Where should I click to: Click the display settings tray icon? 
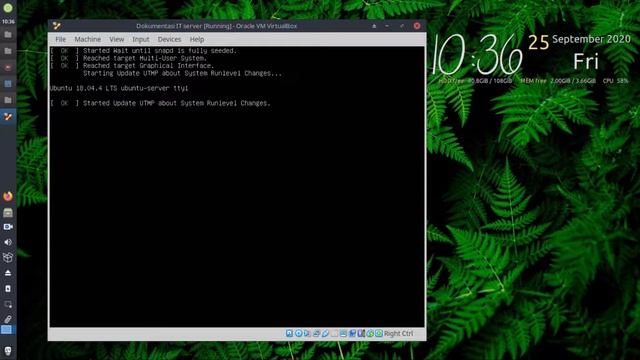point(8,304)
